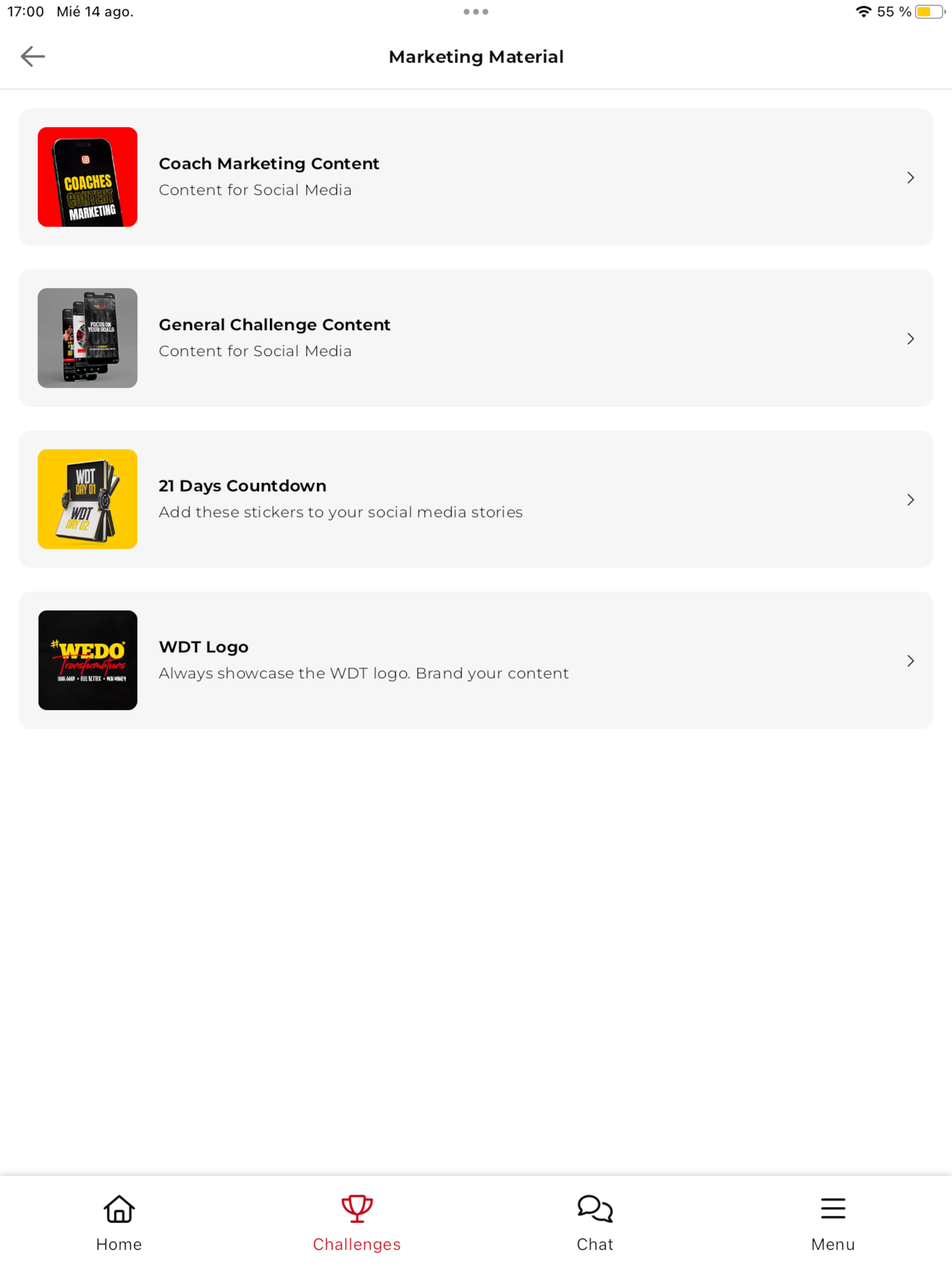952x1270 pixels.
Task: Open 21 Days Countdown title
Action: click(242, 486)
